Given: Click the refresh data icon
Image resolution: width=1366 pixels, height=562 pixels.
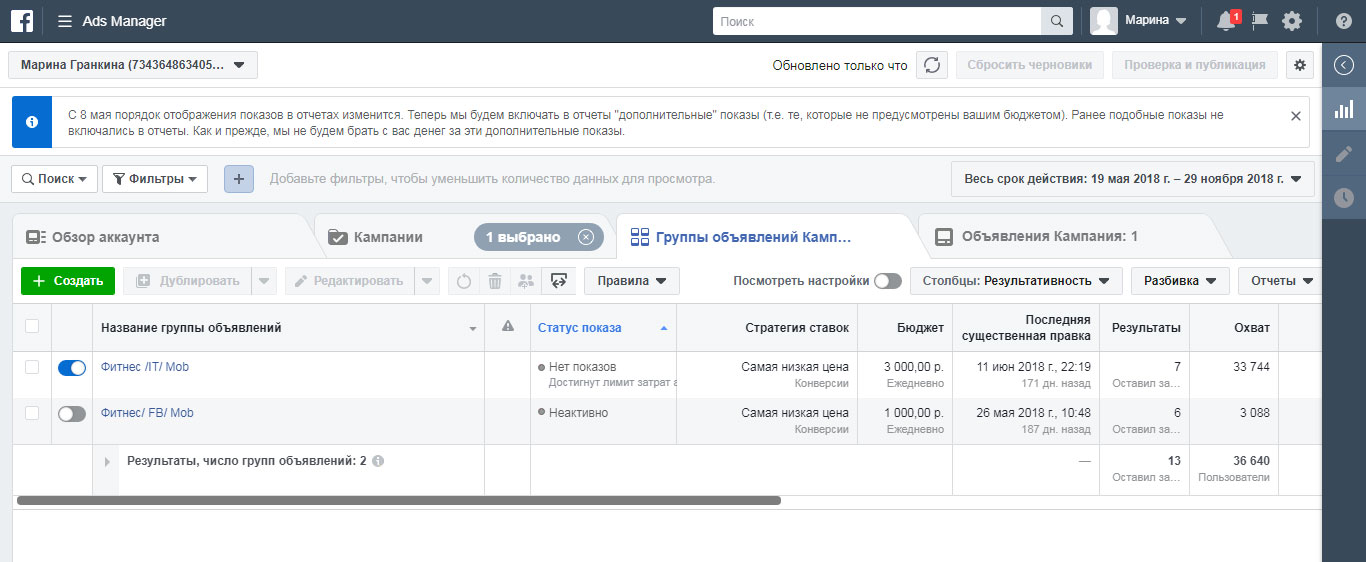Looking at the screenshot, I should [x=932, y=65].
